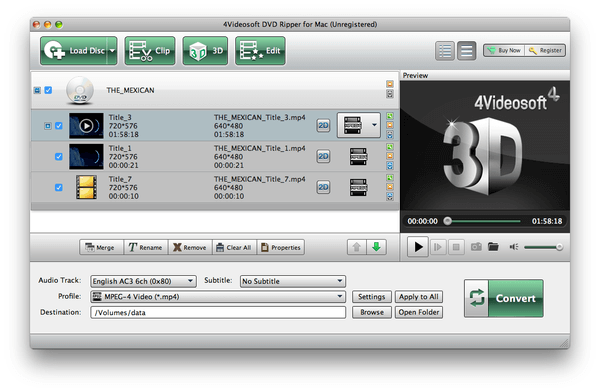This screenshot has width=600, height=392.
Task: Click the gray icon on THE_MEXICAN disc row
Action: [390, 94]
